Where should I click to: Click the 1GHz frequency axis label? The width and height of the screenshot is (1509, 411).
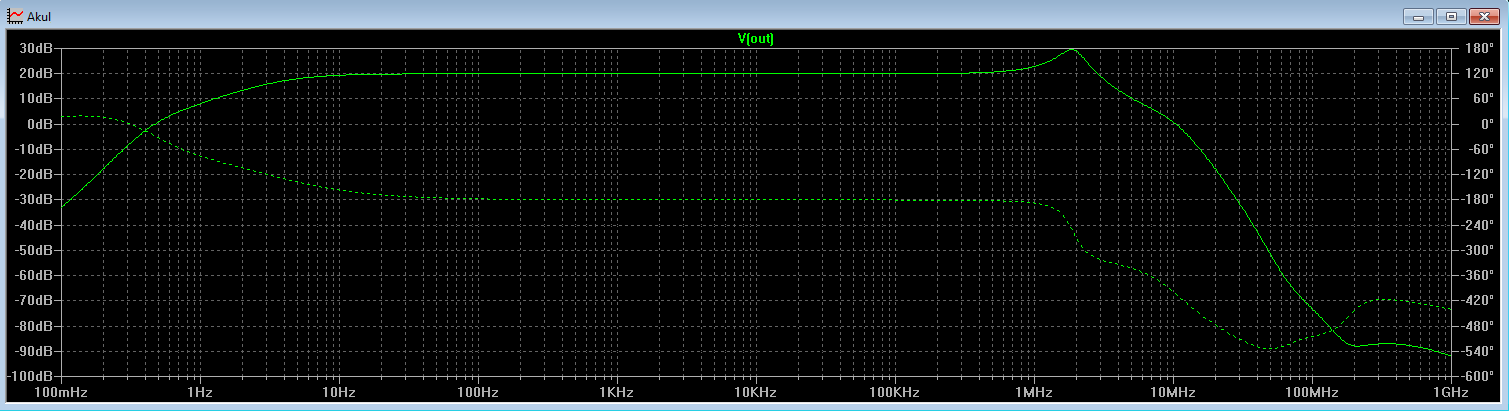[1450, 391]
